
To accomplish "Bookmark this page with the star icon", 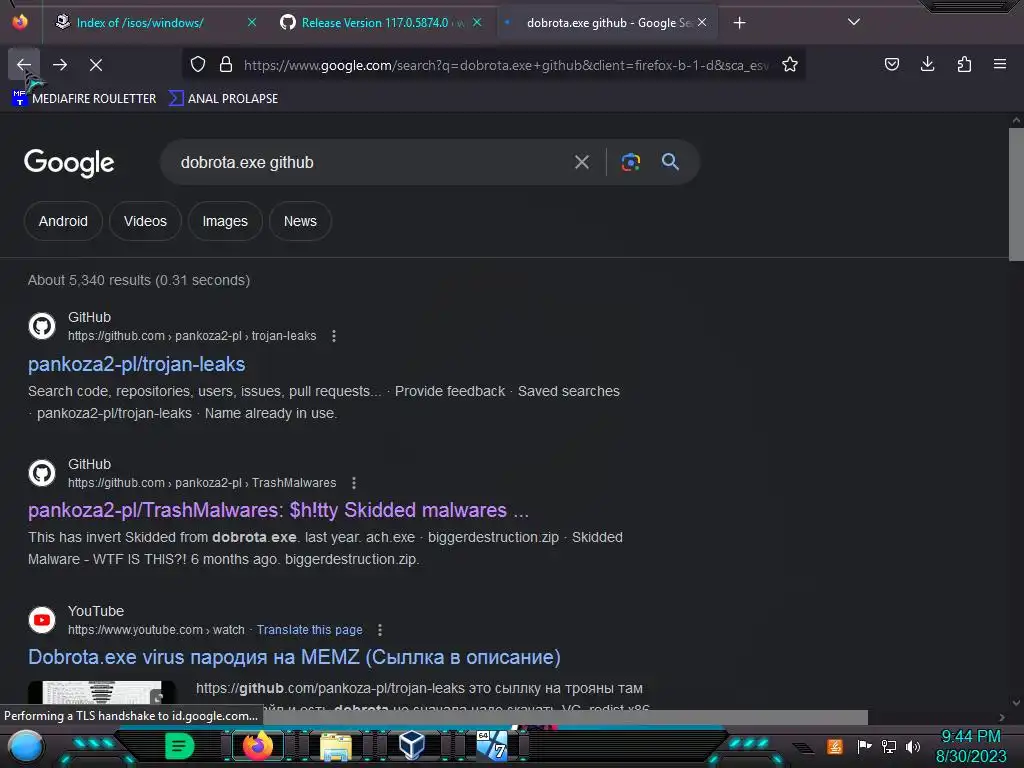I will tap(790, 64).
